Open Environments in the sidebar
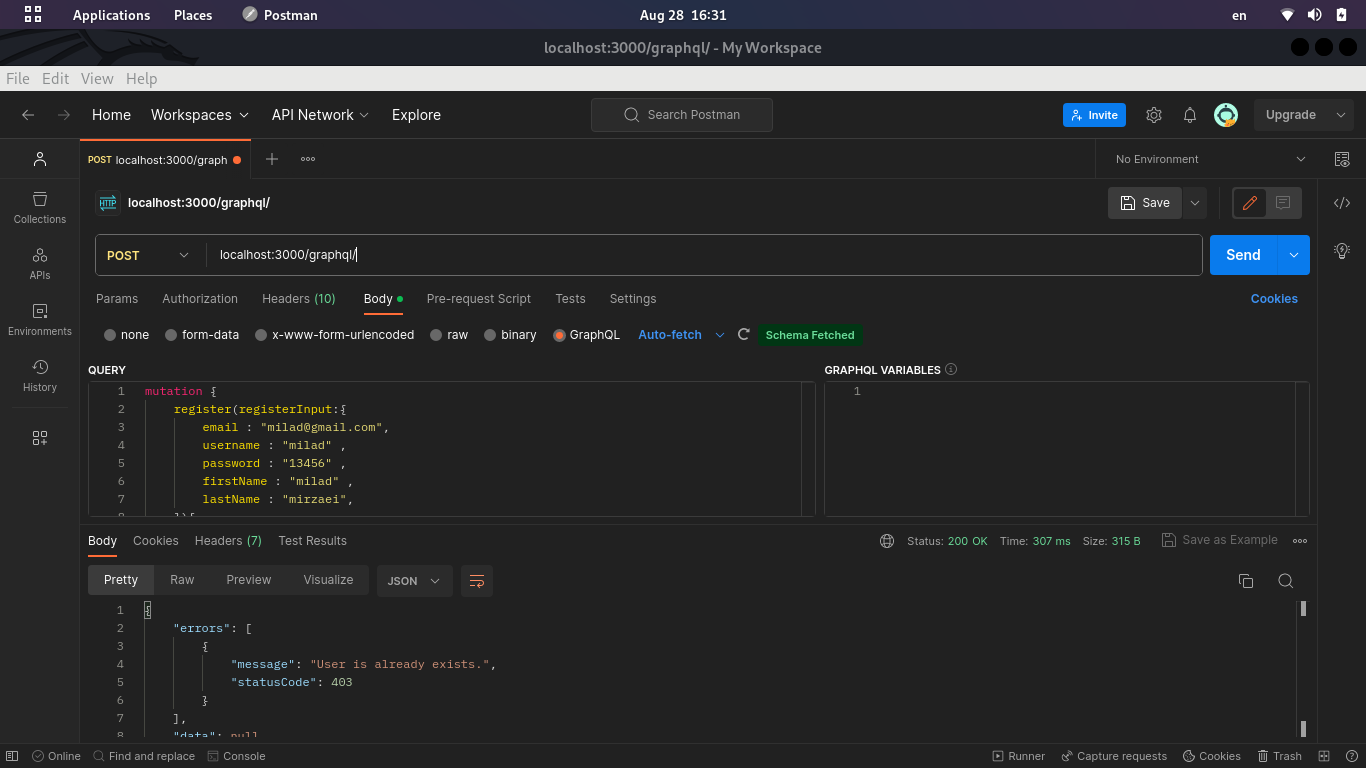1366x768 pixels. pyautogui.click(x=40, y=320)
